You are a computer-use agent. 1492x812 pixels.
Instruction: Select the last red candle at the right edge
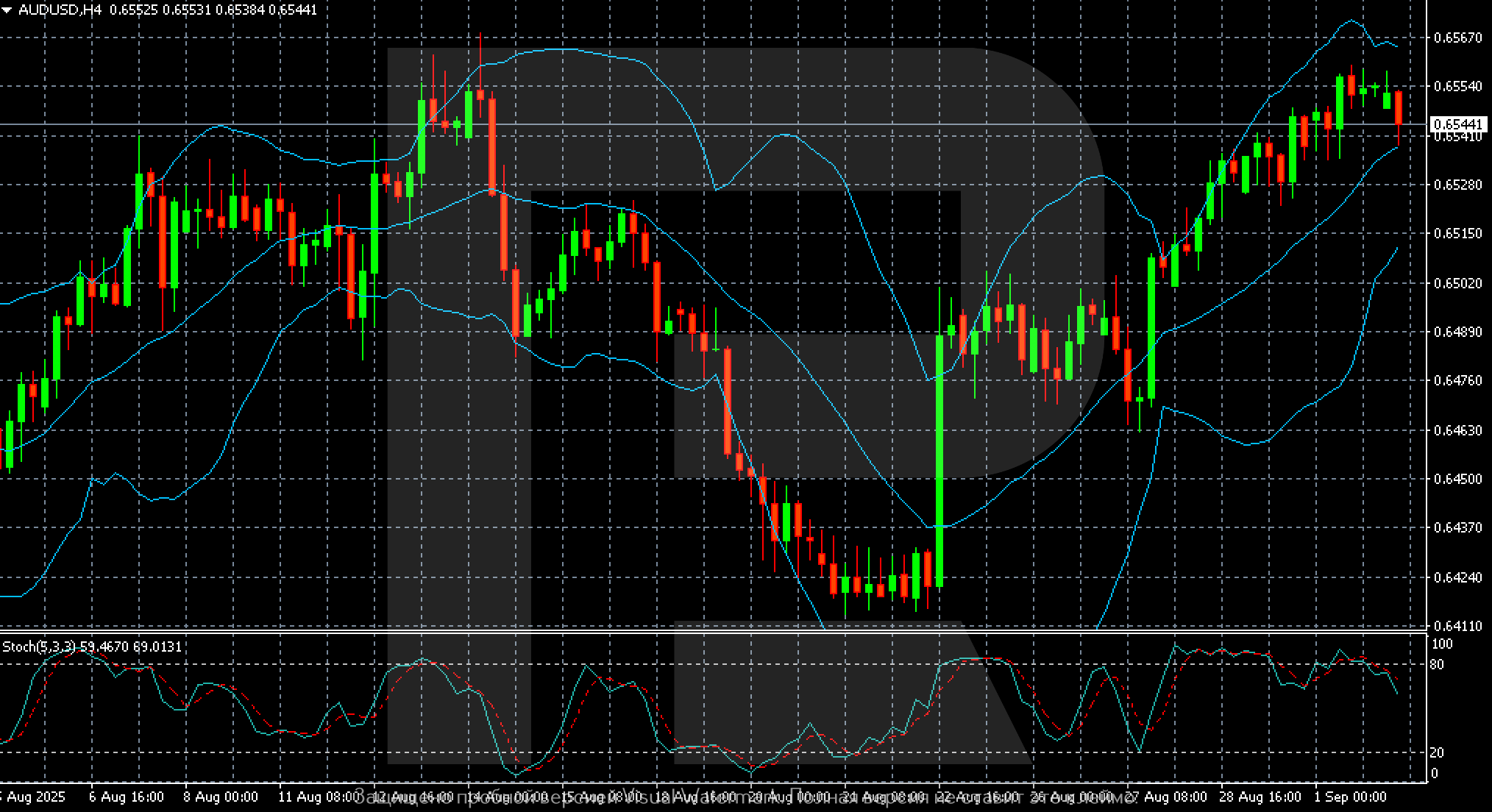click(x=1398, y=107)
